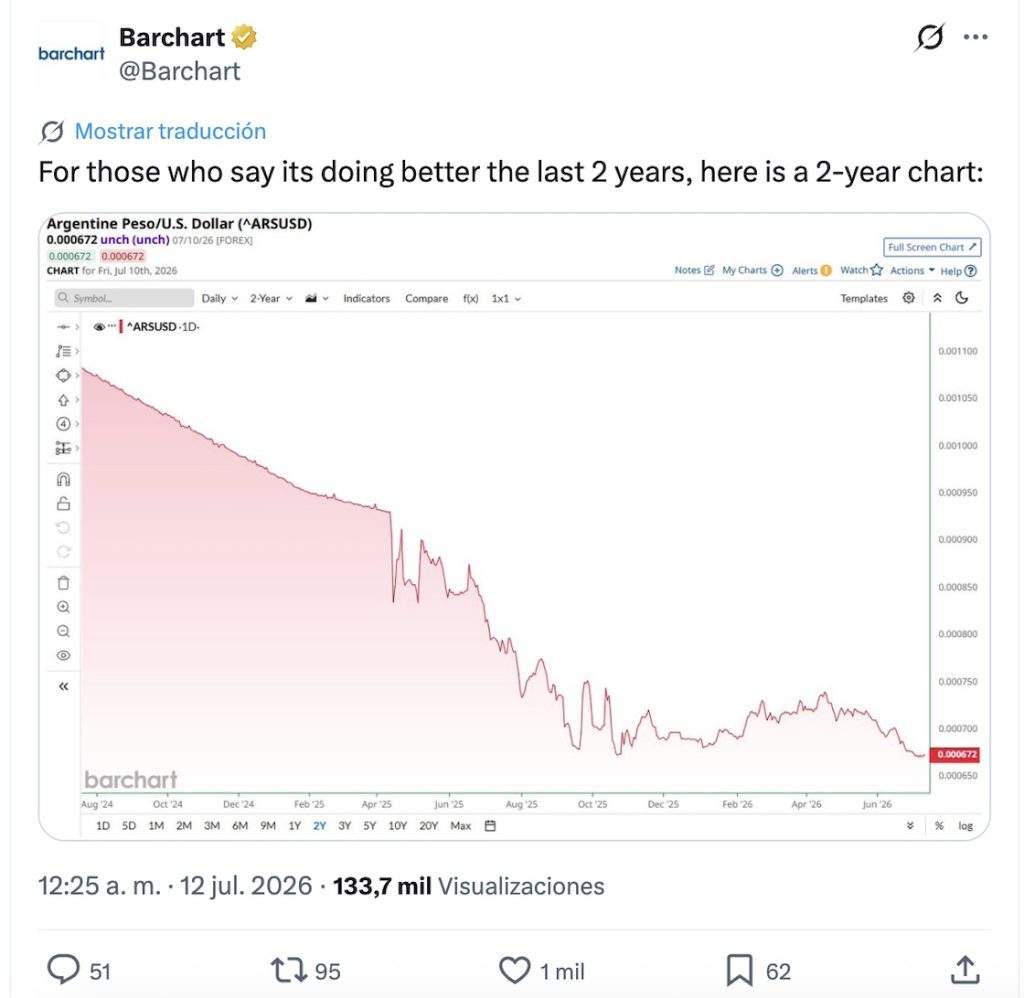The height and width of the screenshot is (998, 1024).
Task: Select the magnet snap tool
Action: click(x=63, y=479)
